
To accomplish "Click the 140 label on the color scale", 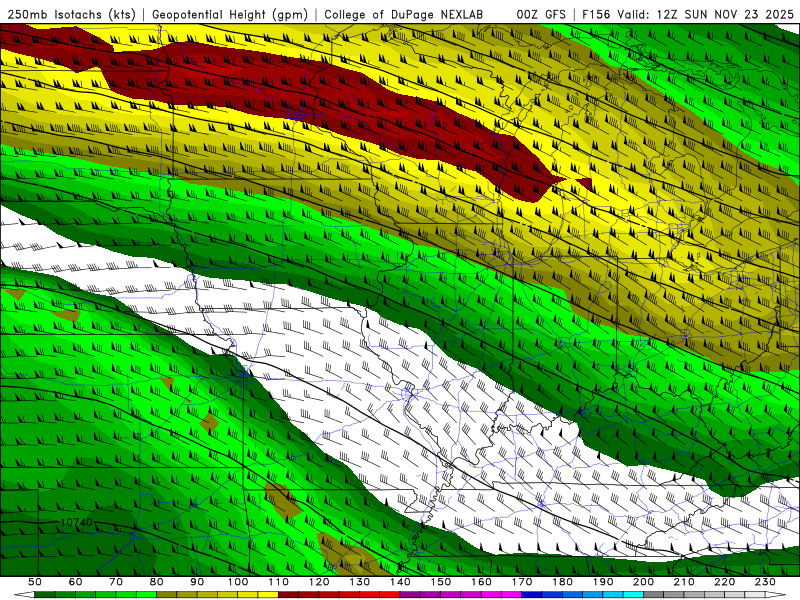I will (x=400, y=582).
